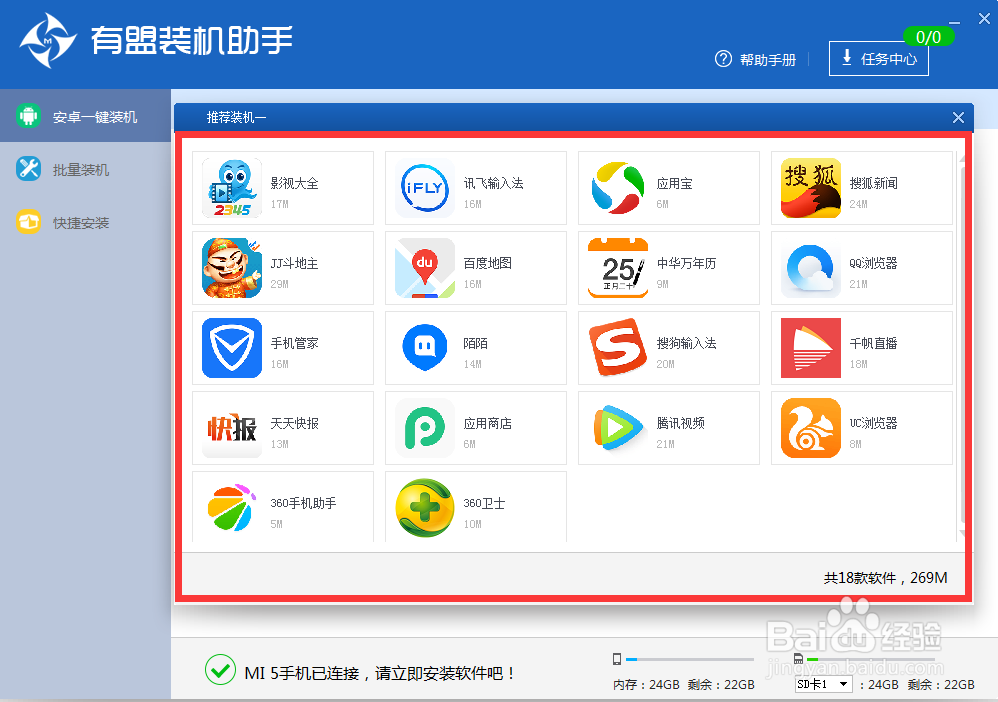Select the 360卫士 app icon

(x=424, y=506)
